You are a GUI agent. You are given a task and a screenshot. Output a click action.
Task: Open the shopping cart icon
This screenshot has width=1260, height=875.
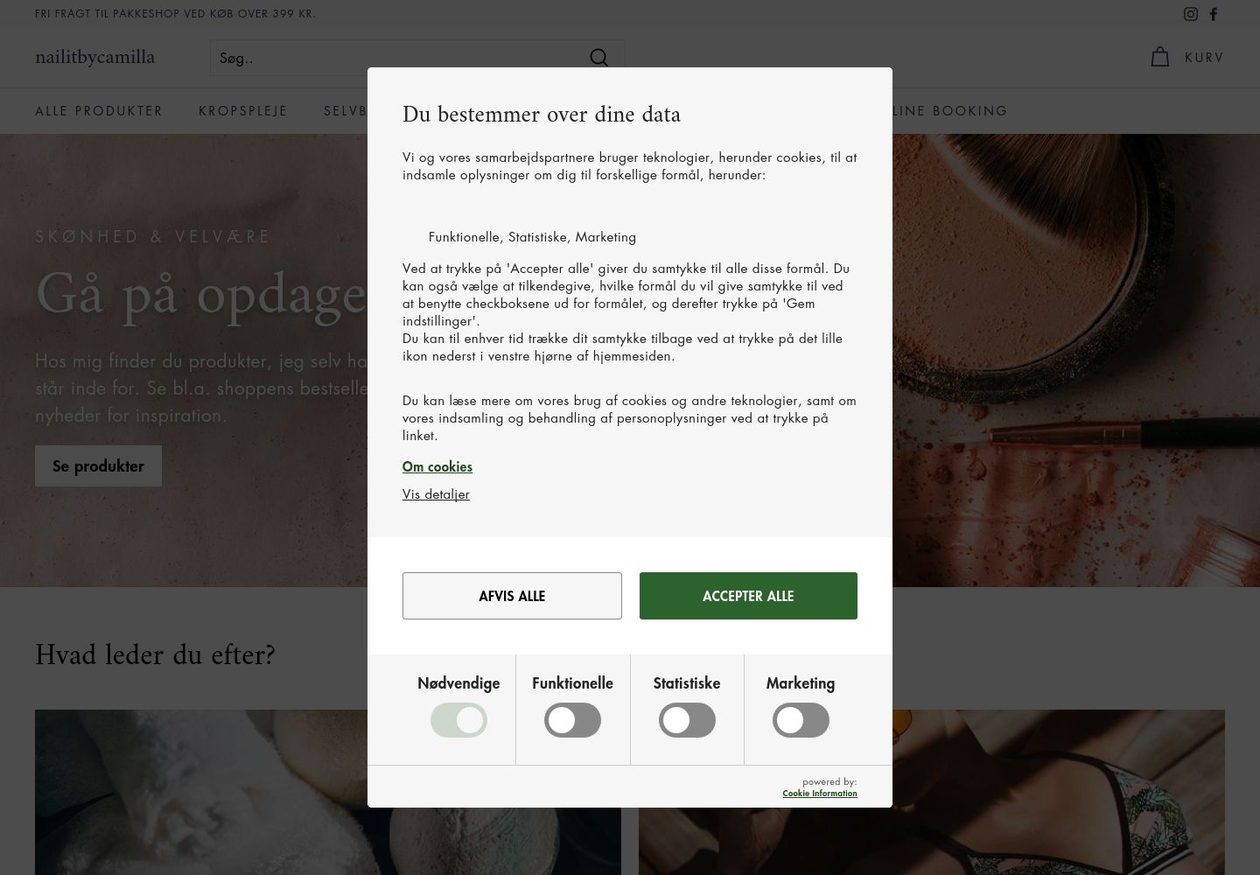pyautogui.click(x=1160, y=57)
